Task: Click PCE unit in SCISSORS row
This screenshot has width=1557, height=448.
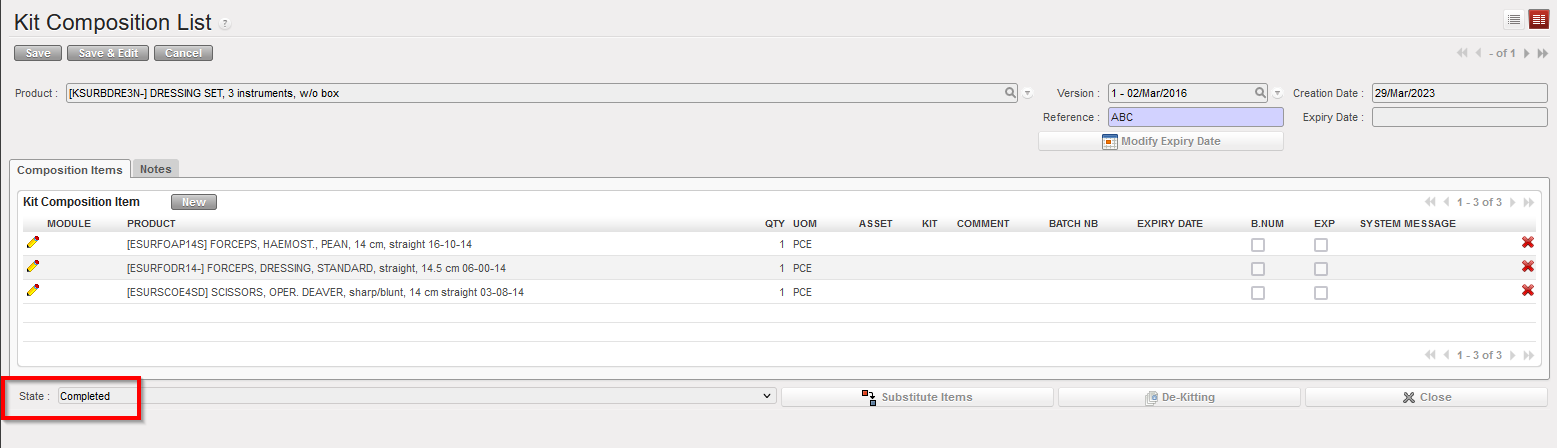Action: click(803, 292)
